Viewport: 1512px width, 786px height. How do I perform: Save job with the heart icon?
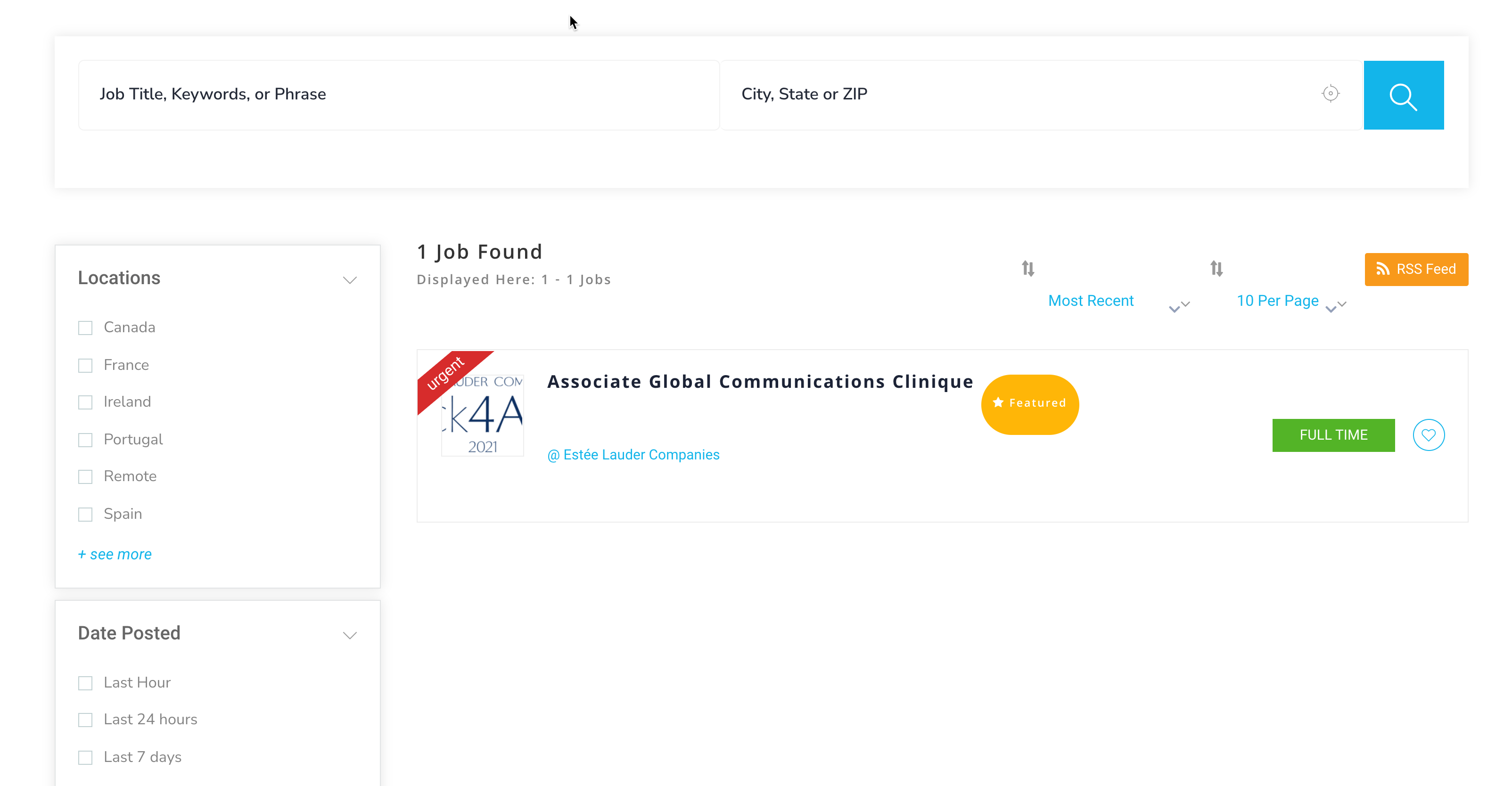[1428, 435]
